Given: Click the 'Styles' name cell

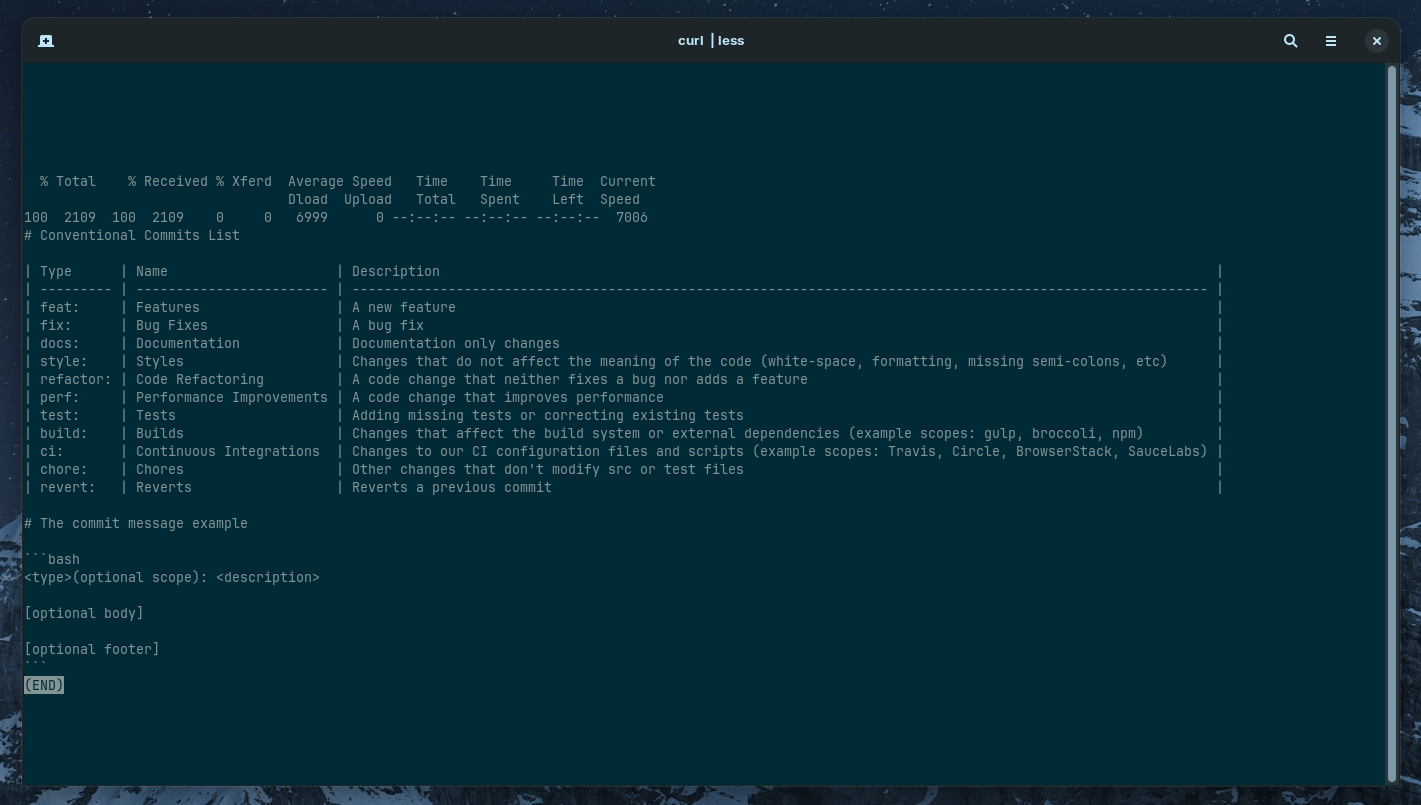Looking at the screenshot, I should (160, 362).
